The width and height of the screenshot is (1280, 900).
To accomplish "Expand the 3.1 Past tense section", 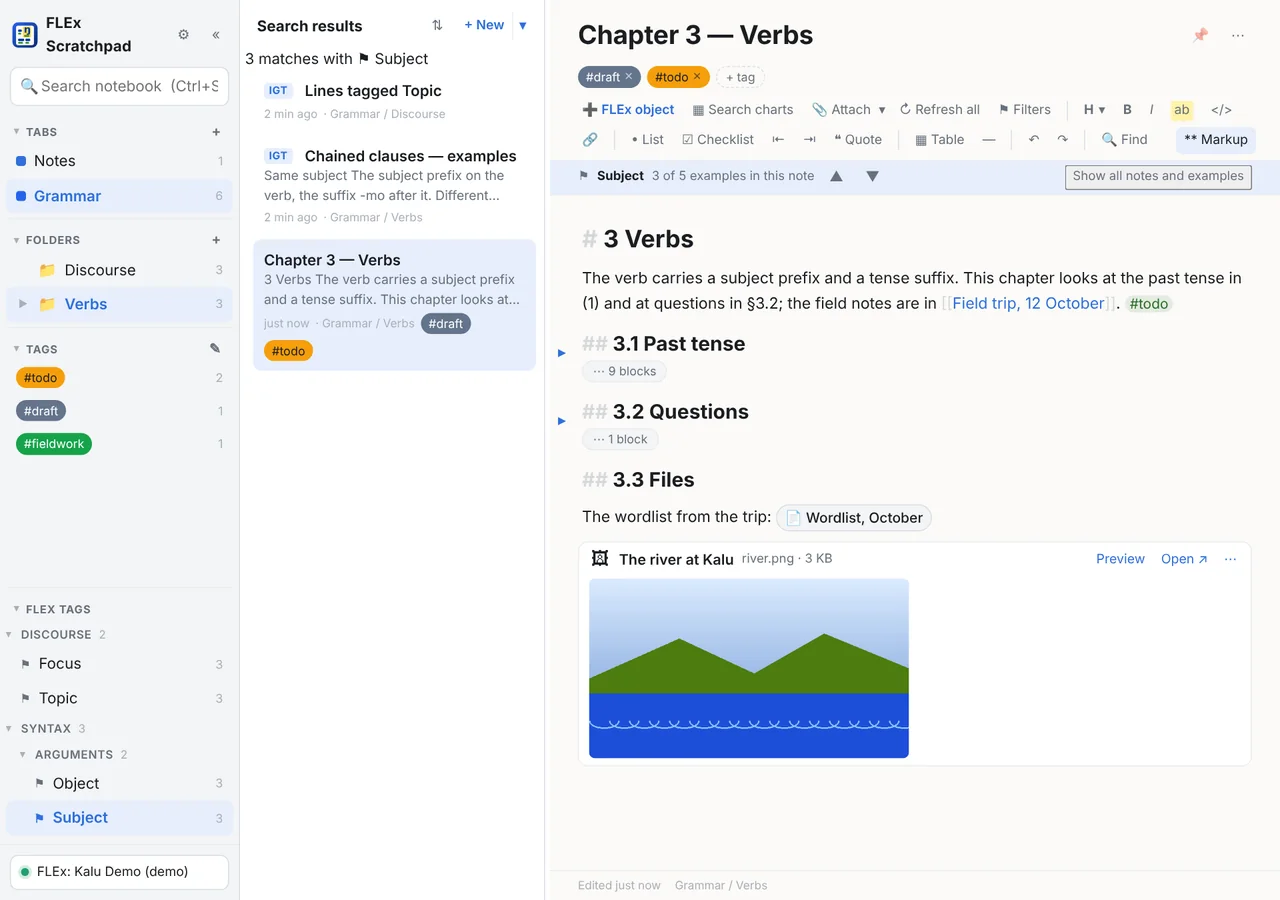I will [x=562, y=353].
